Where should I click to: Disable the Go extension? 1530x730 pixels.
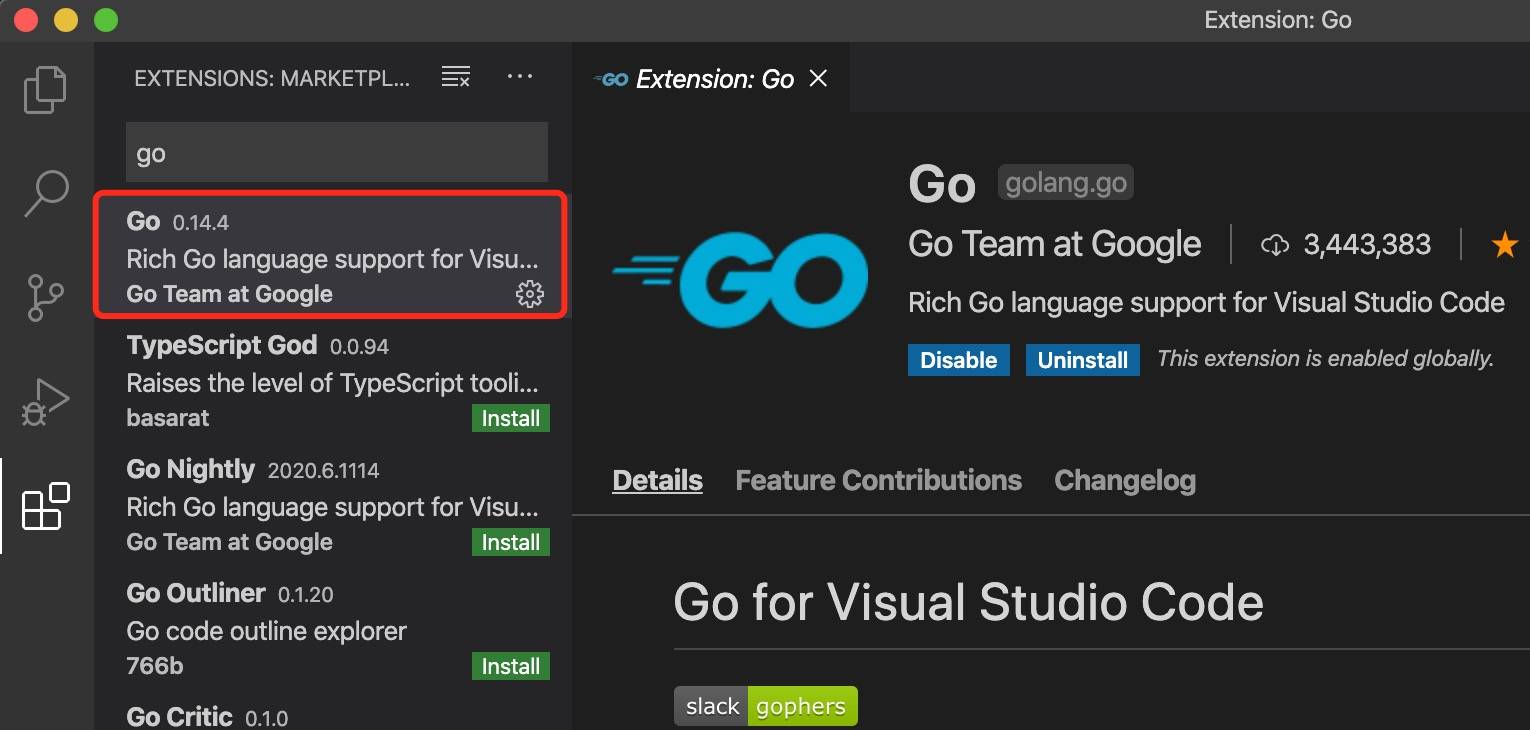tap(958, 360)
